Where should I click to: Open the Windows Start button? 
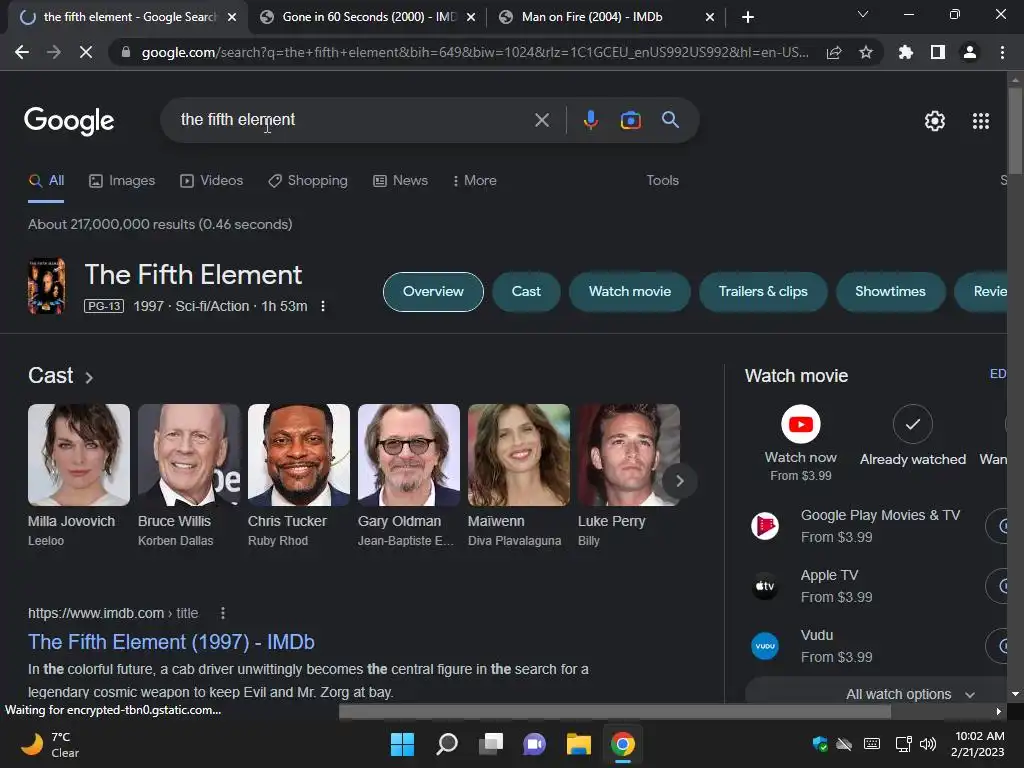[402, 744]
